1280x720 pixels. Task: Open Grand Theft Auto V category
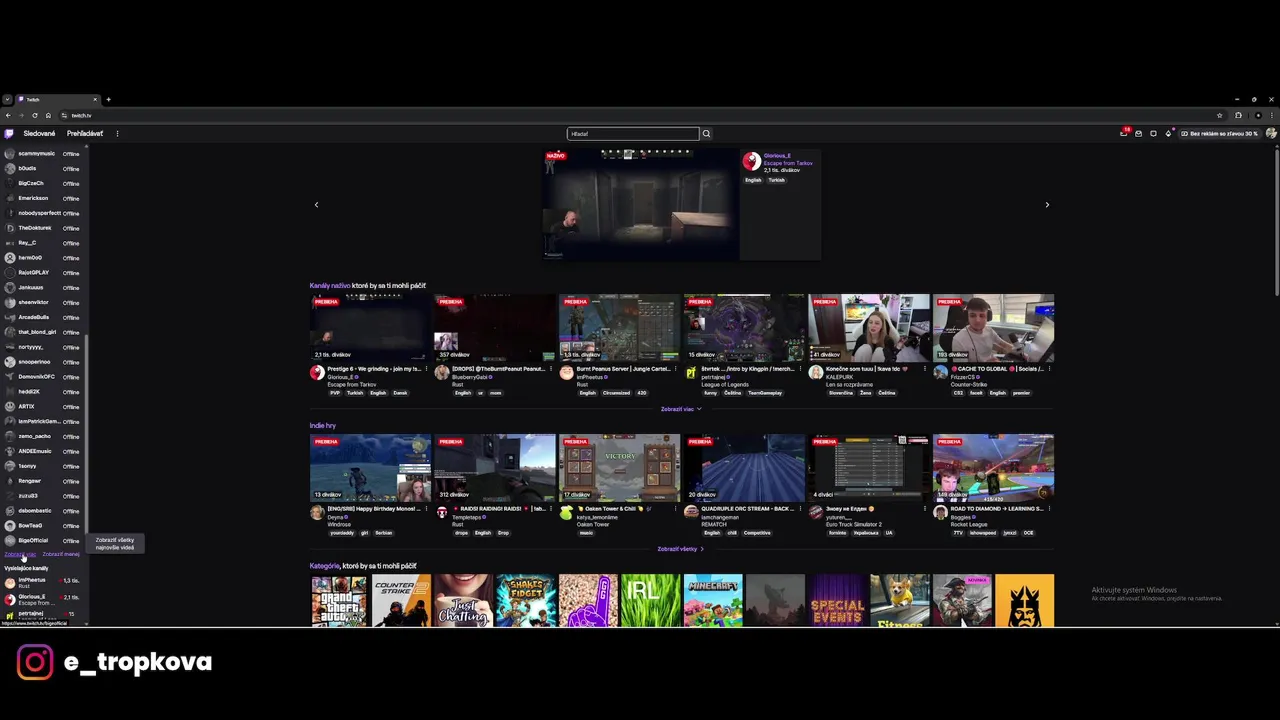[339, 600]
